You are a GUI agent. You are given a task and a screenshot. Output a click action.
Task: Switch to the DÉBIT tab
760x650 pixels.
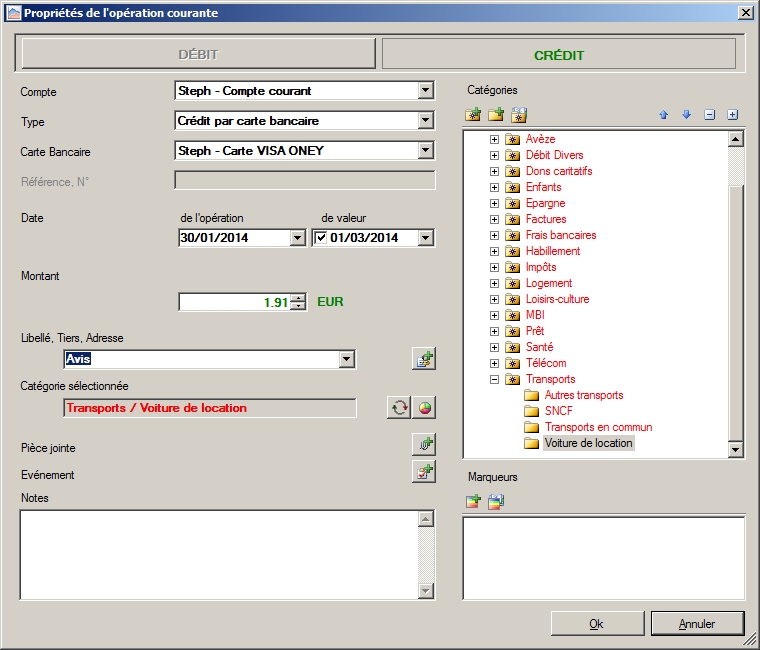tap(198, 54)
